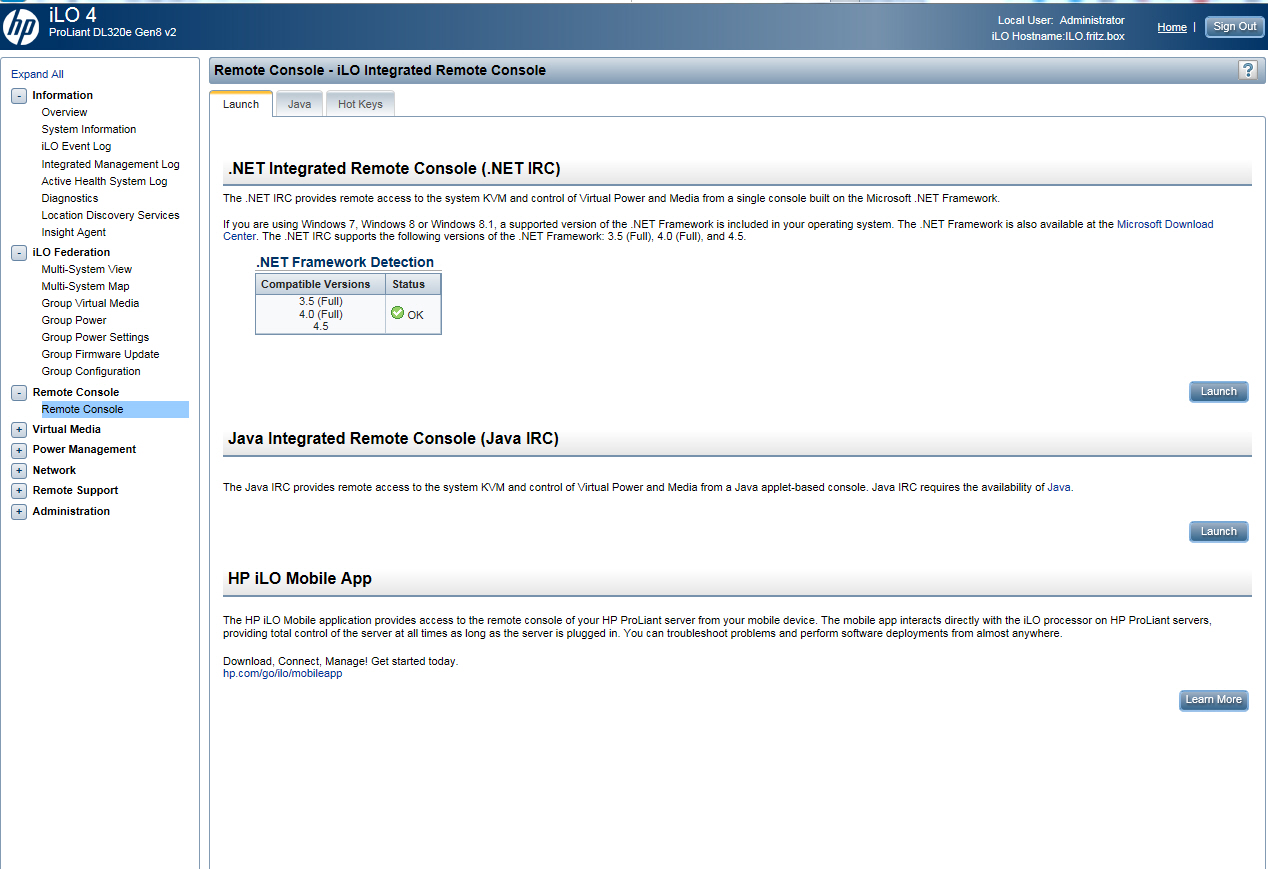
Task: Launch the Java Integrated Remote Console
Action: pos(1219,531)
